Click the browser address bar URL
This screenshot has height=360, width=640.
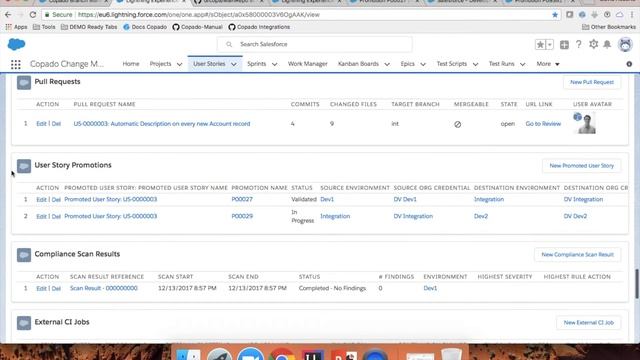199,15
